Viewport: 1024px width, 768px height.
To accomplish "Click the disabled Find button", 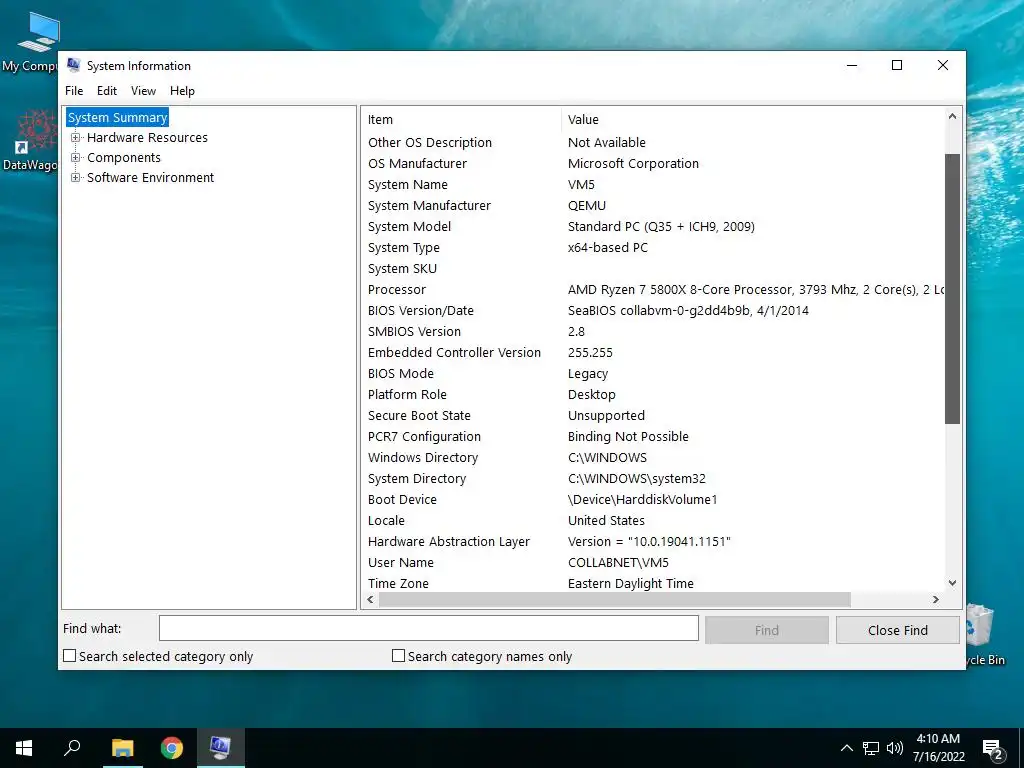I will coord(767,630).
